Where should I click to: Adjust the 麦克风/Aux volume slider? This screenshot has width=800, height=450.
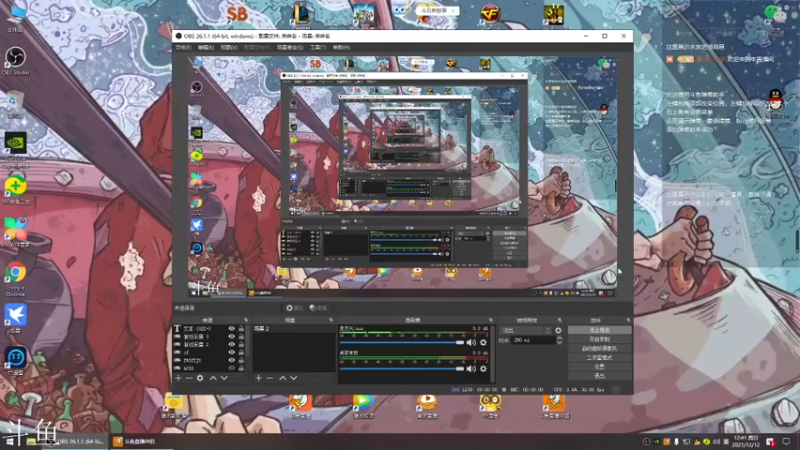(x=402, y=342)
